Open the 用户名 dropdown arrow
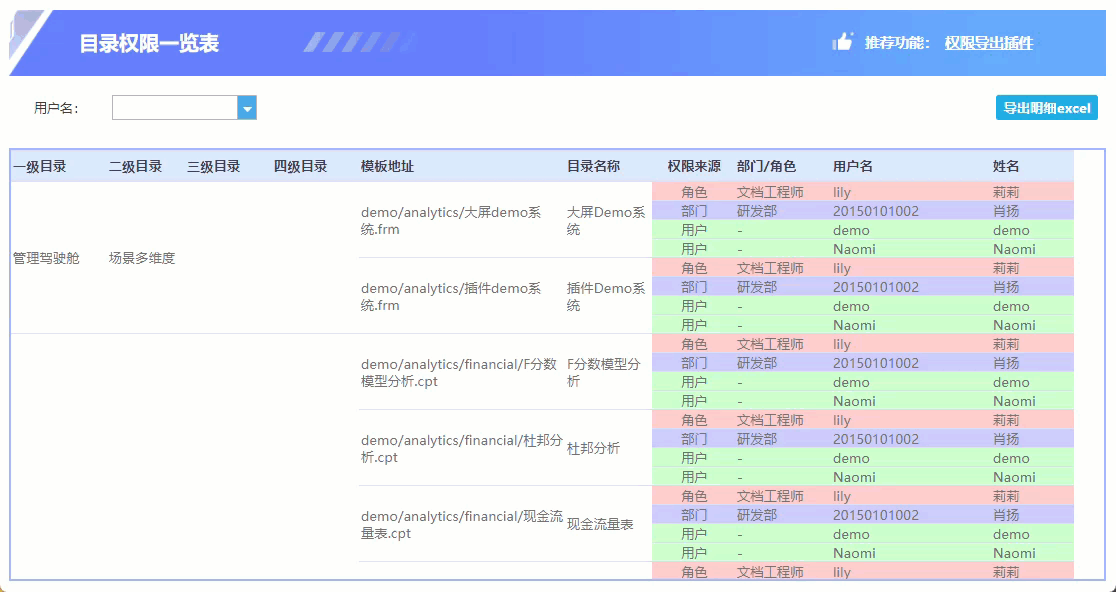The image size is (1116, 592). [x=247, y=108]
